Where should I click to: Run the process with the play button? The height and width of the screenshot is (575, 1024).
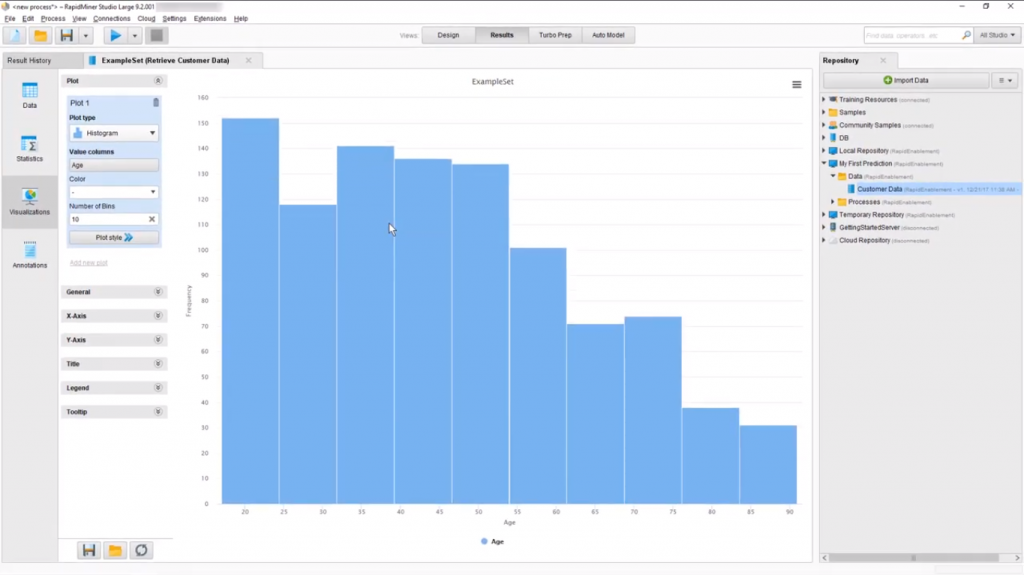coord(116,35)
